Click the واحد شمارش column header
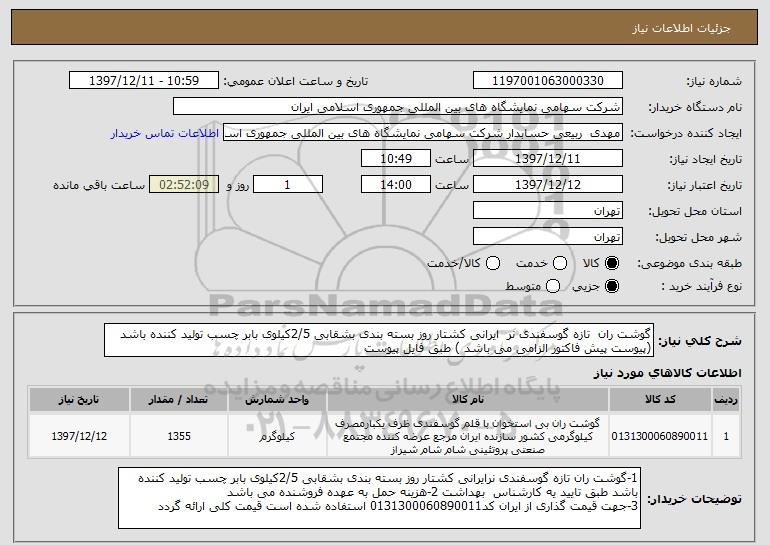Viewport: 770px width, 545px height. click(277, 400)
